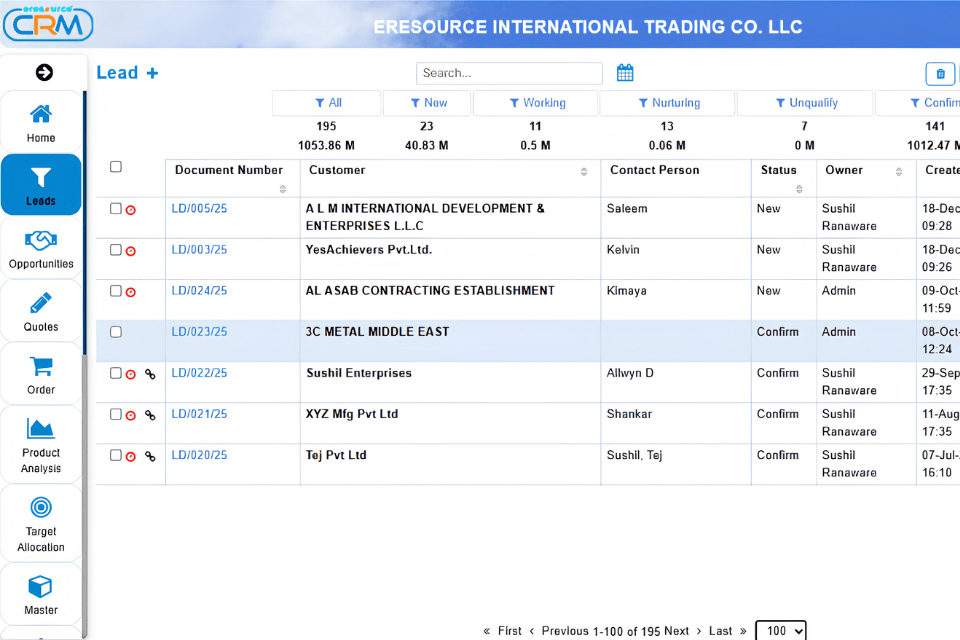Sort by Customer column arrows
960x640 pixels.
[584, 171]
